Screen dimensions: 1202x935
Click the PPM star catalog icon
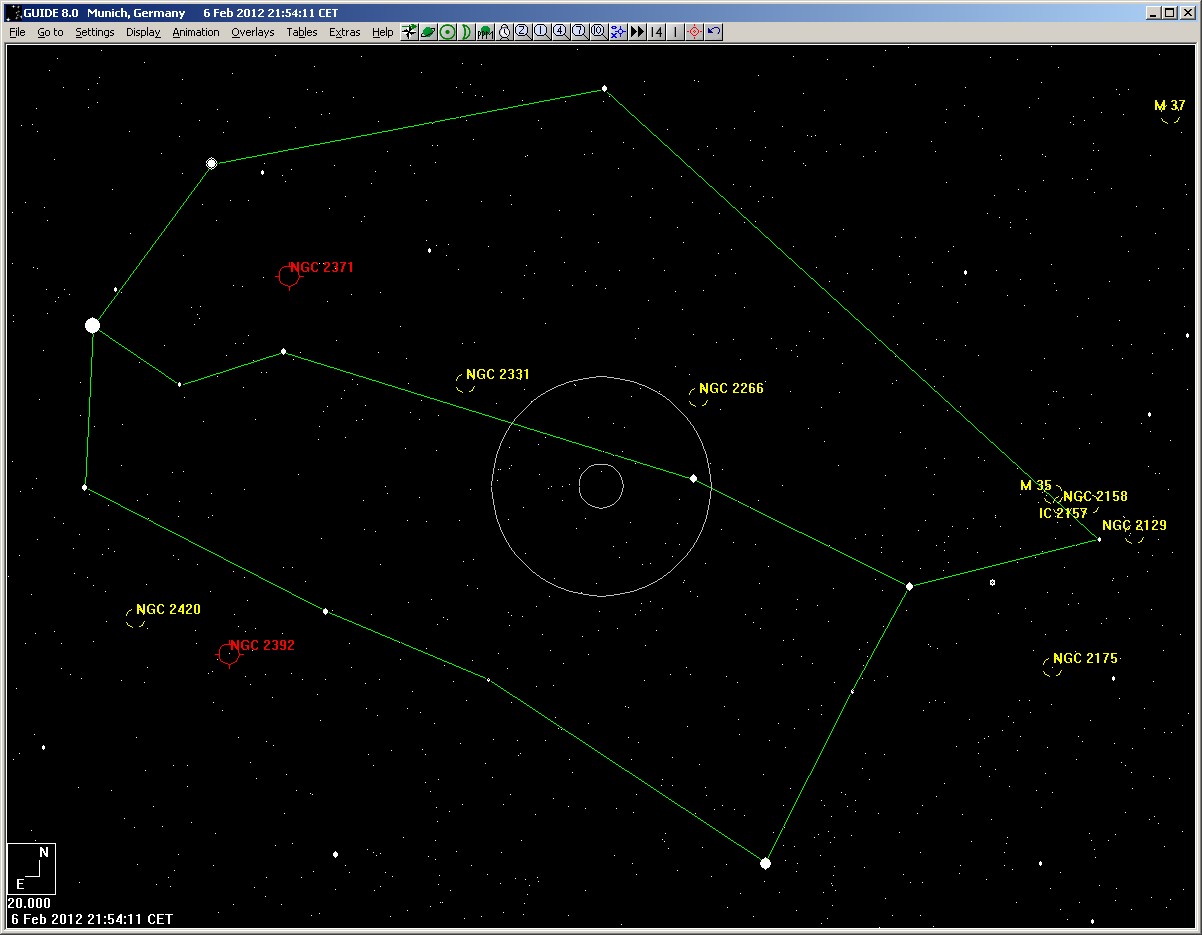pyautogui.click(x=485, y=32)
